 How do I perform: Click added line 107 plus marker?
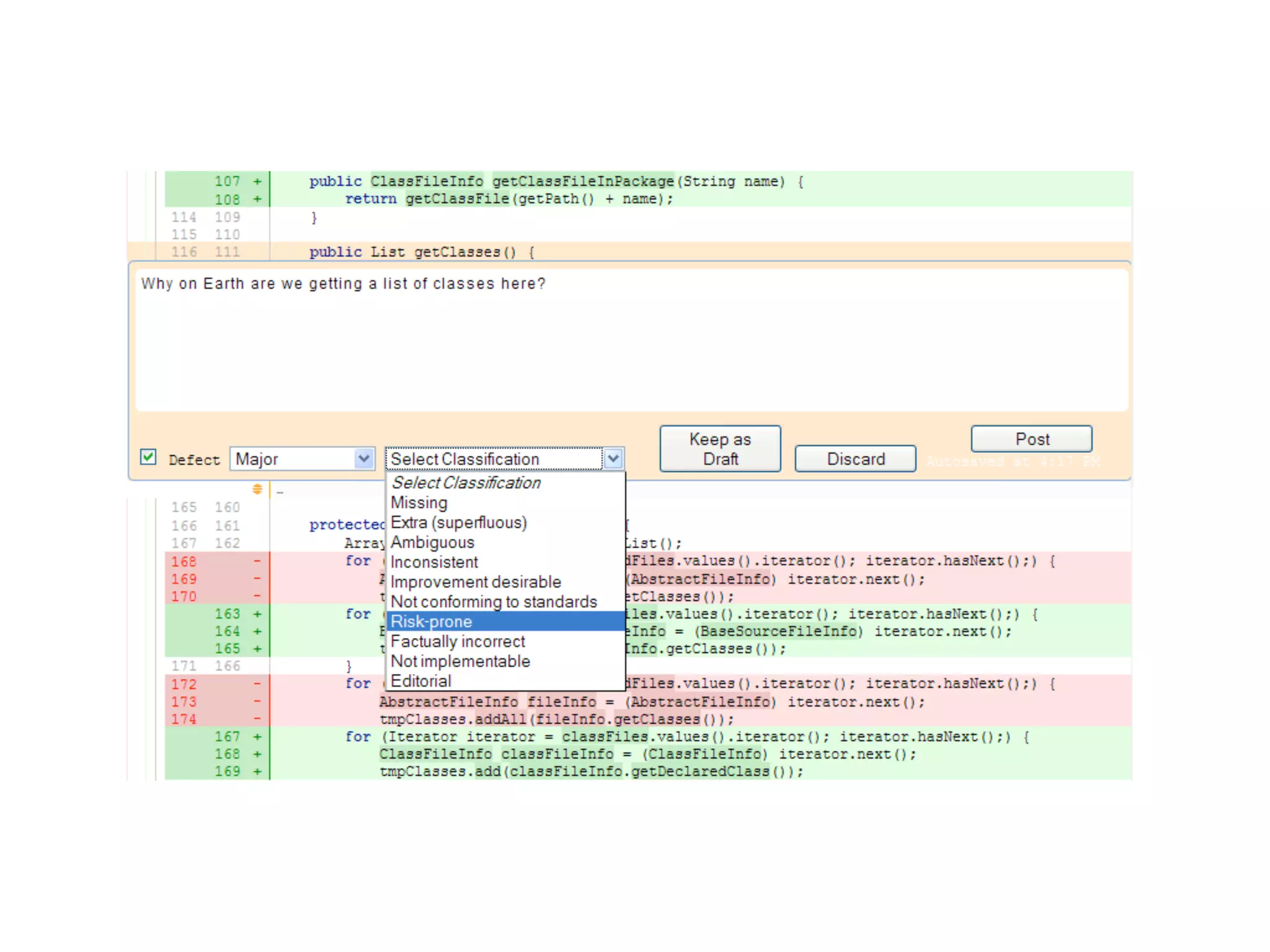coord(257,182)
